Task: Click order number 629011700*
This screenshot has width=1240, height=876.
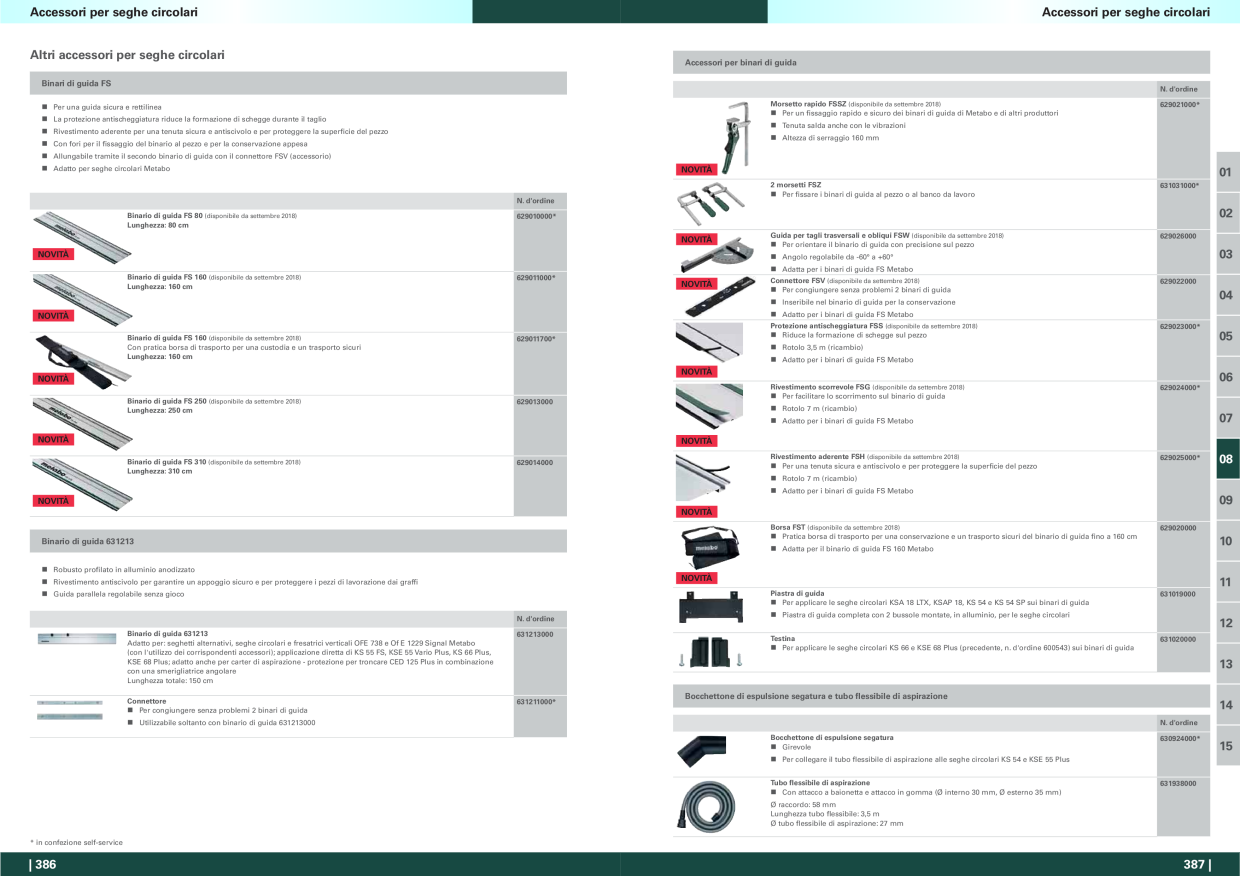Action: 536,339
